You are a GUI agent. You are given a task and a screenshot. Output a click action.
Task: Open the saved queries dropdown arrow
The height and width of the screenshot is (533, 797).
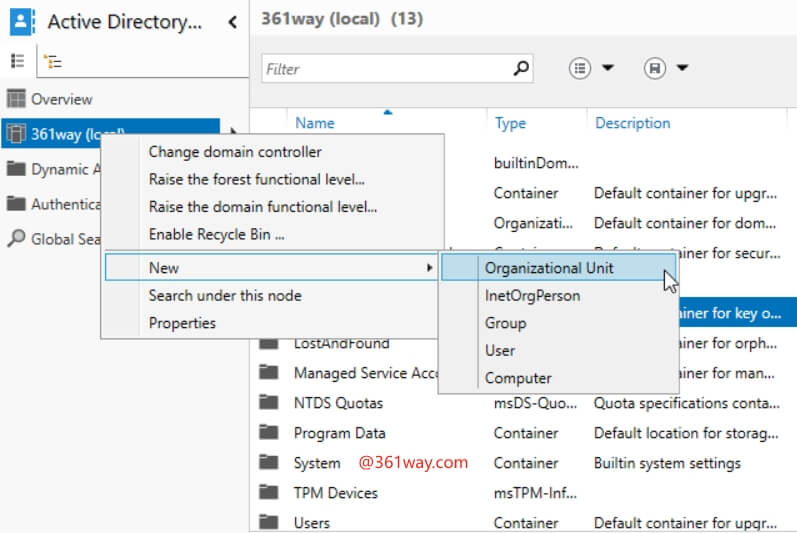(682, 68)
